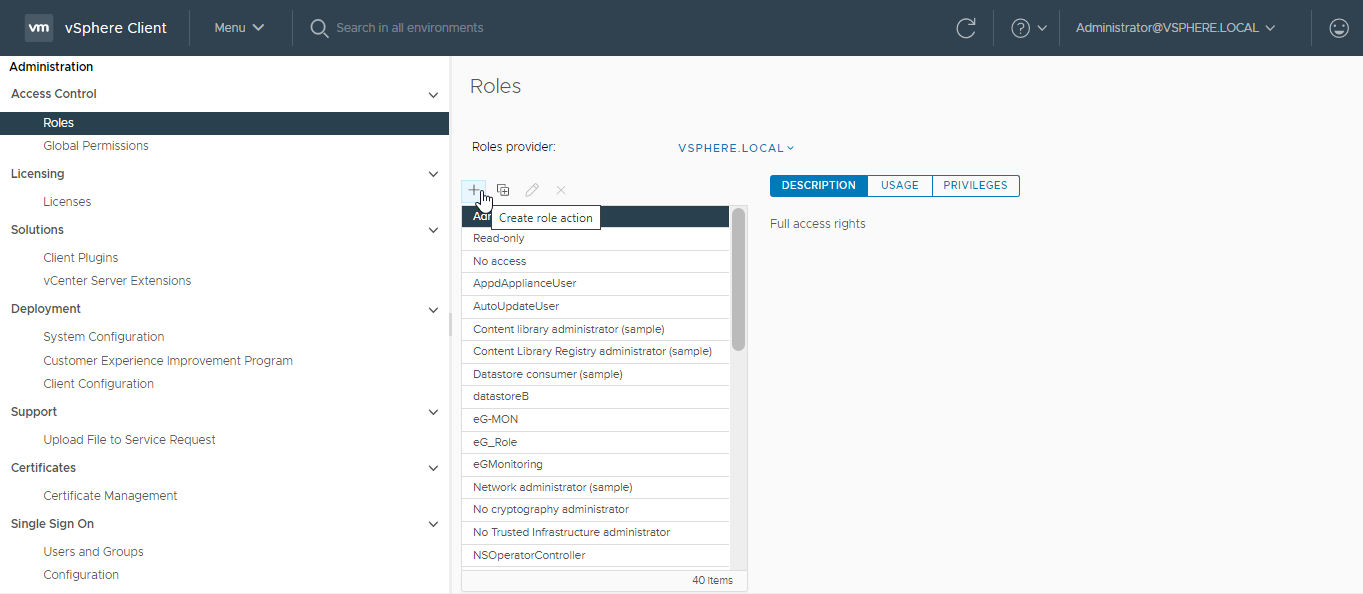The height and width of the screenshot is (594, 1363).
Task: Select Roles in the sidebar
Action: pos(224,123)
